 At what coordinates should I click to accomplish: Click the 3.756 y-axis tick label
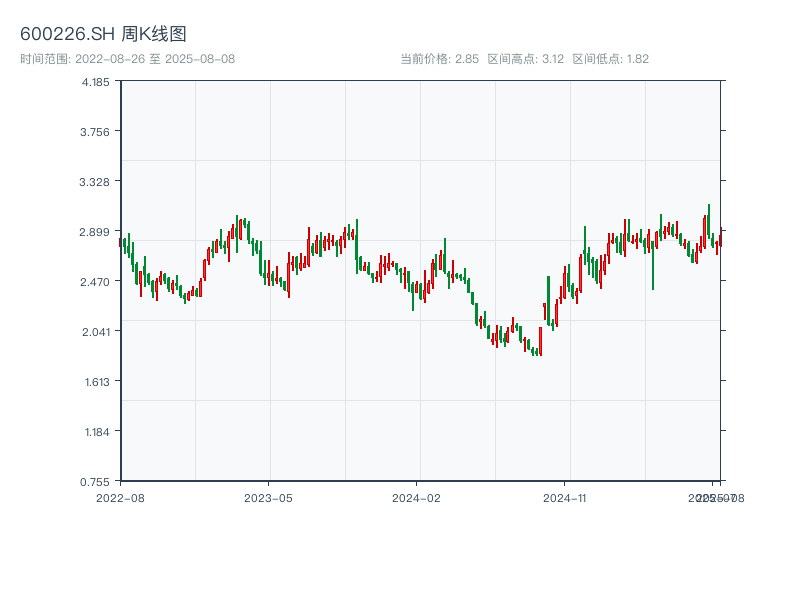[96, 132]
